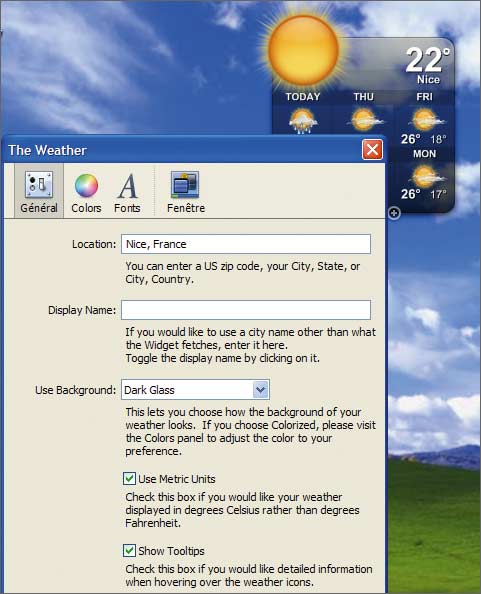Viewport: 481px width, 594px height.
Task: Open the Général preferences icon
Action: [x=39, y=185]
